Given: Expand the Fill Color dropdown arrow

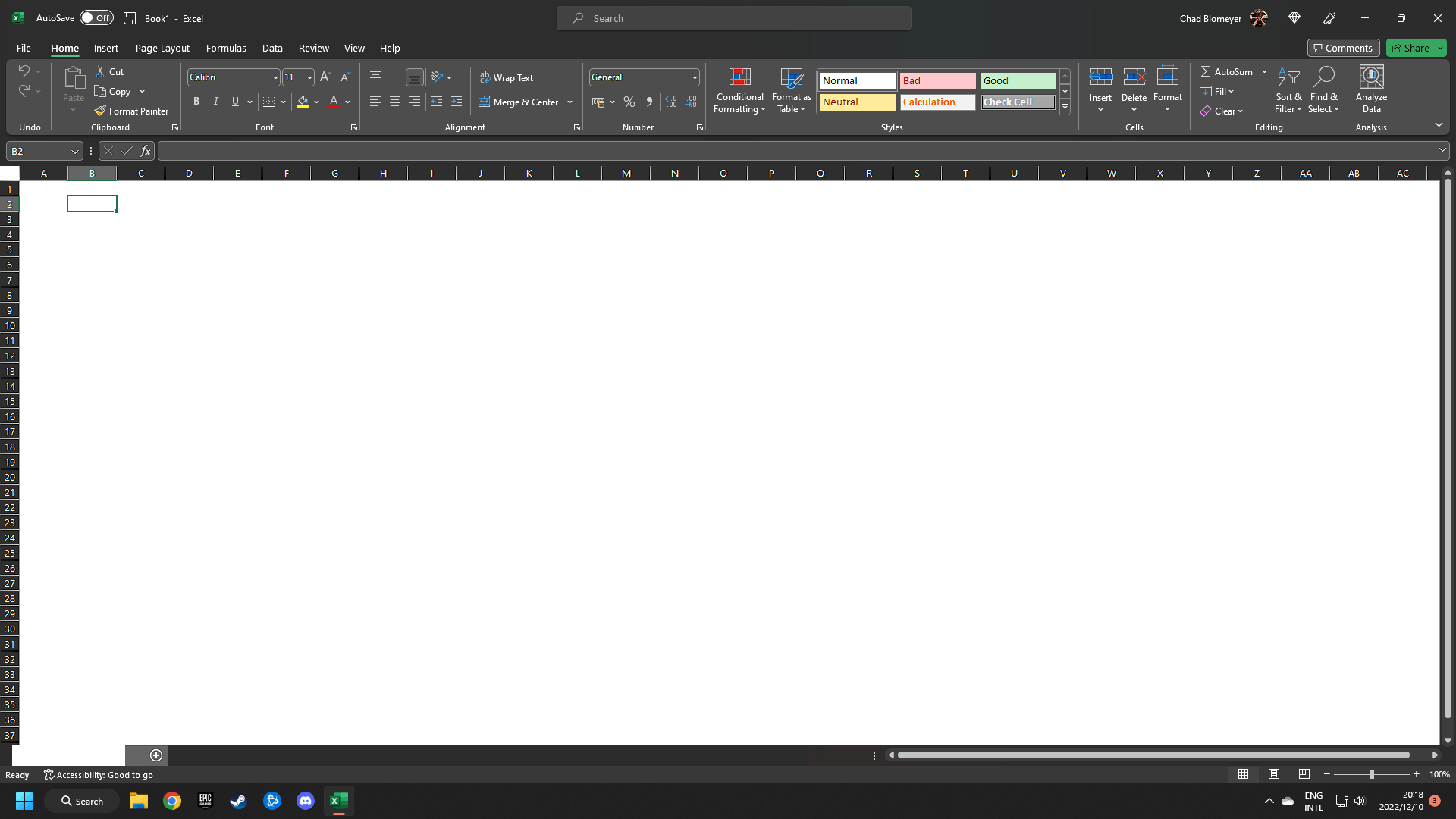Looking at the screenshot, I should pyautogui.click(x=316, y=102).
